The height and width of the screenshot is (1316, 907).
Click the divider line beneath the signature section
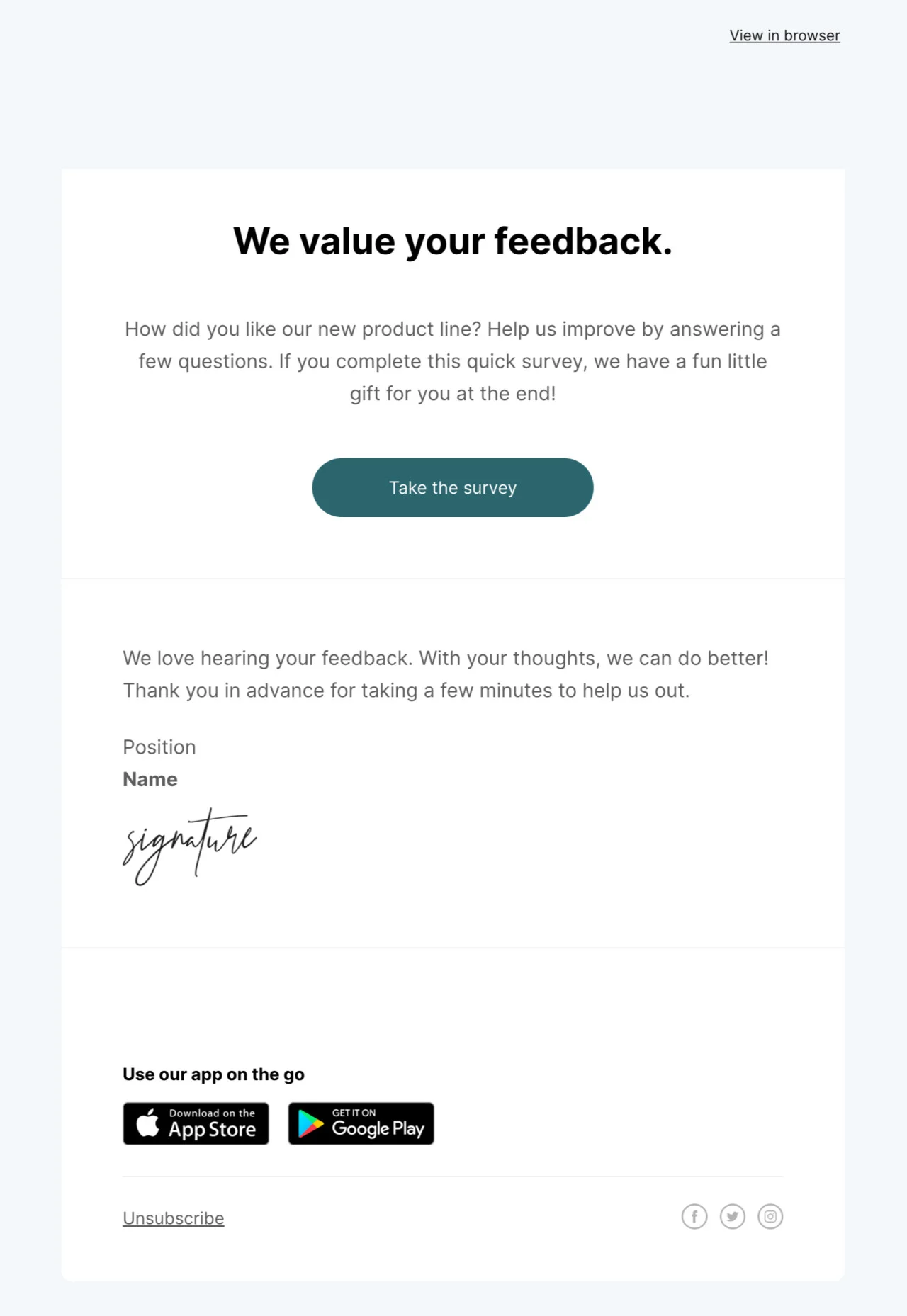tap(453, 948)
